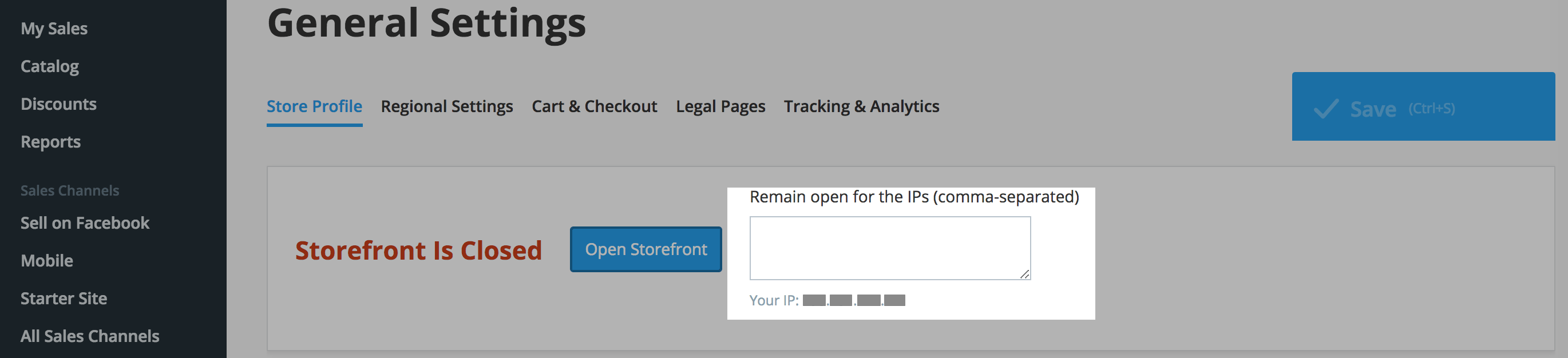The image size is (1568, 358).
Task: Click the Open Storefront button
Action: click(646, 249)
